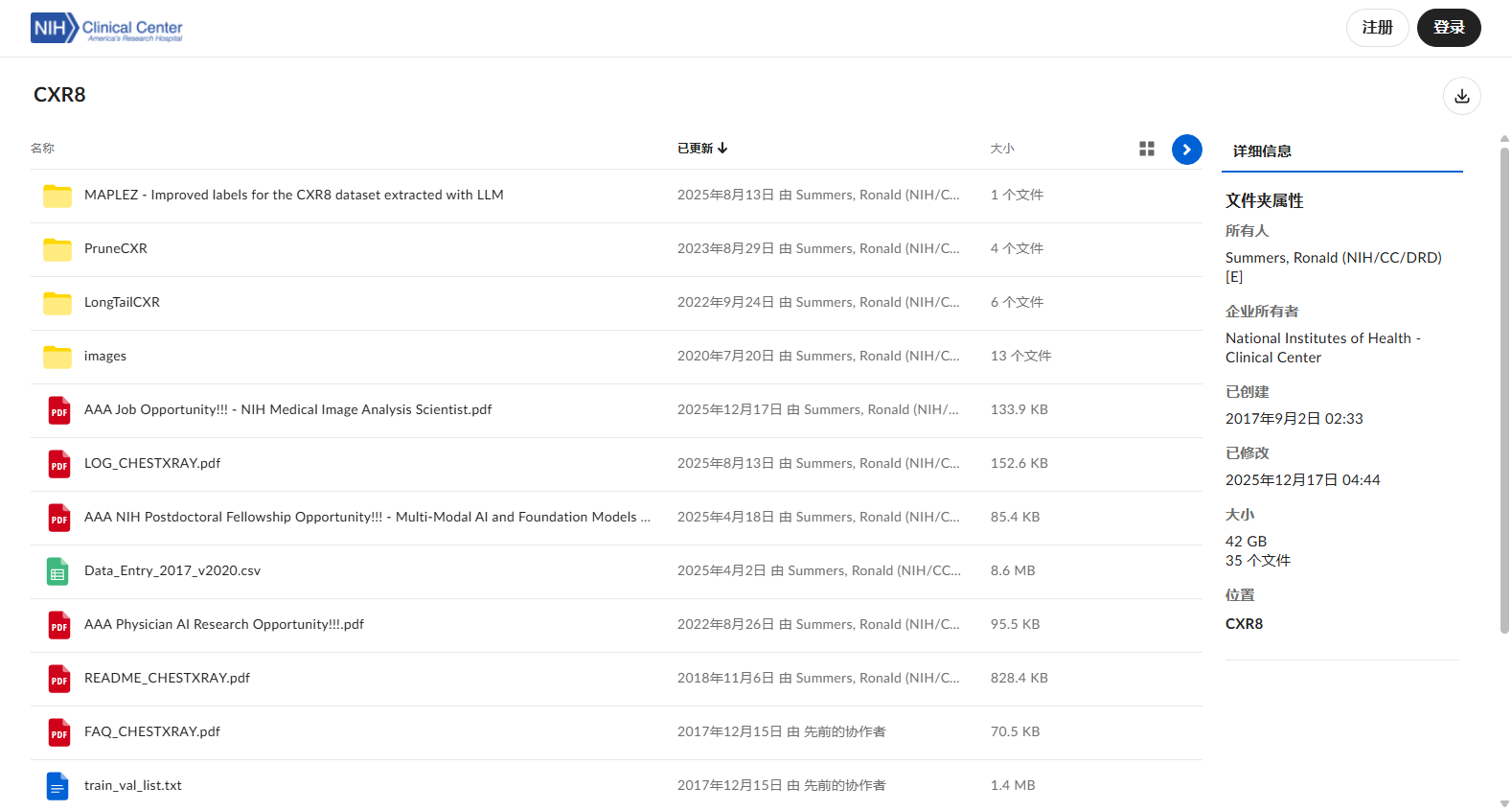Open the MAPLEZ folder icon
Screen dimensions: 1512x811
[57, 196]
